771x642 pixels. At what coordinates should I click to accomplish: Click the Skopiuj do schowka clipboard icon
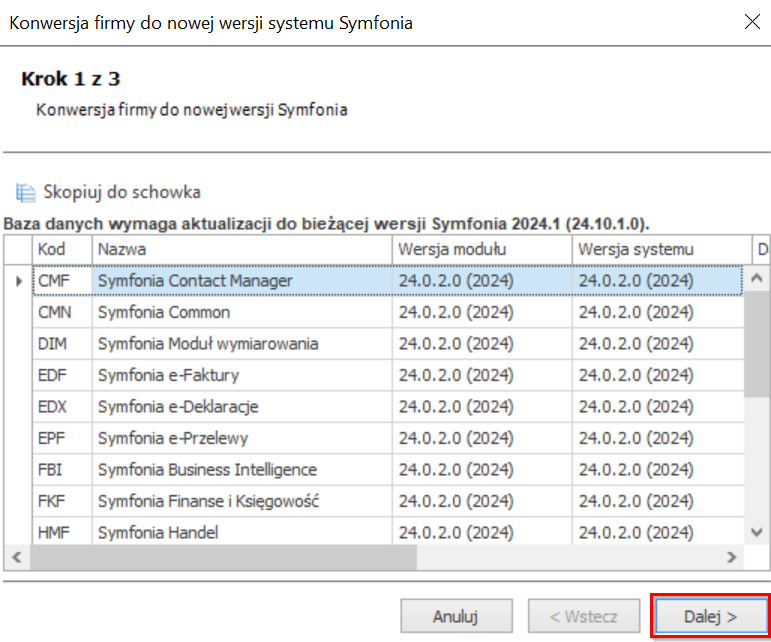click(25, 192)
